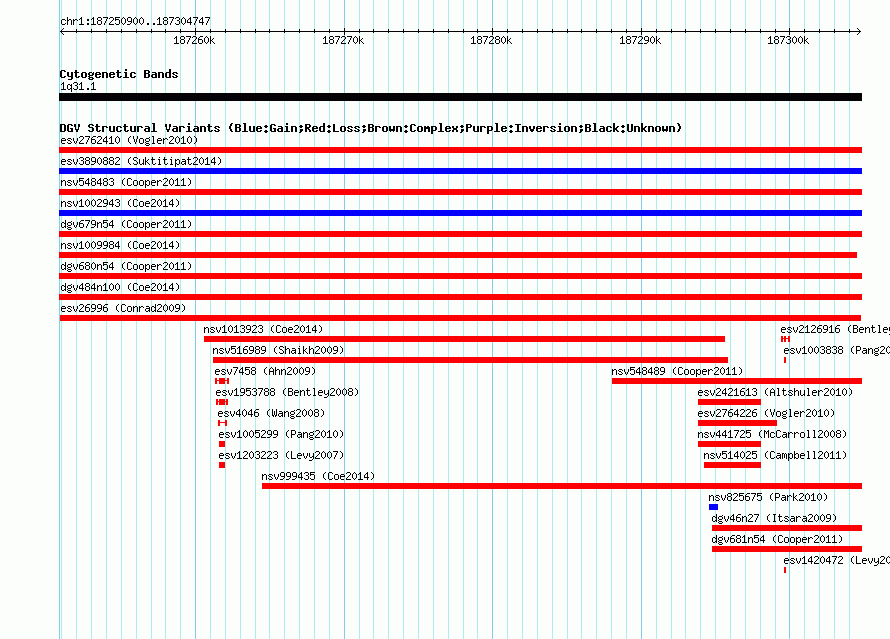Click the black 1q31.1 cytogenetic band bar

point(460,97)
